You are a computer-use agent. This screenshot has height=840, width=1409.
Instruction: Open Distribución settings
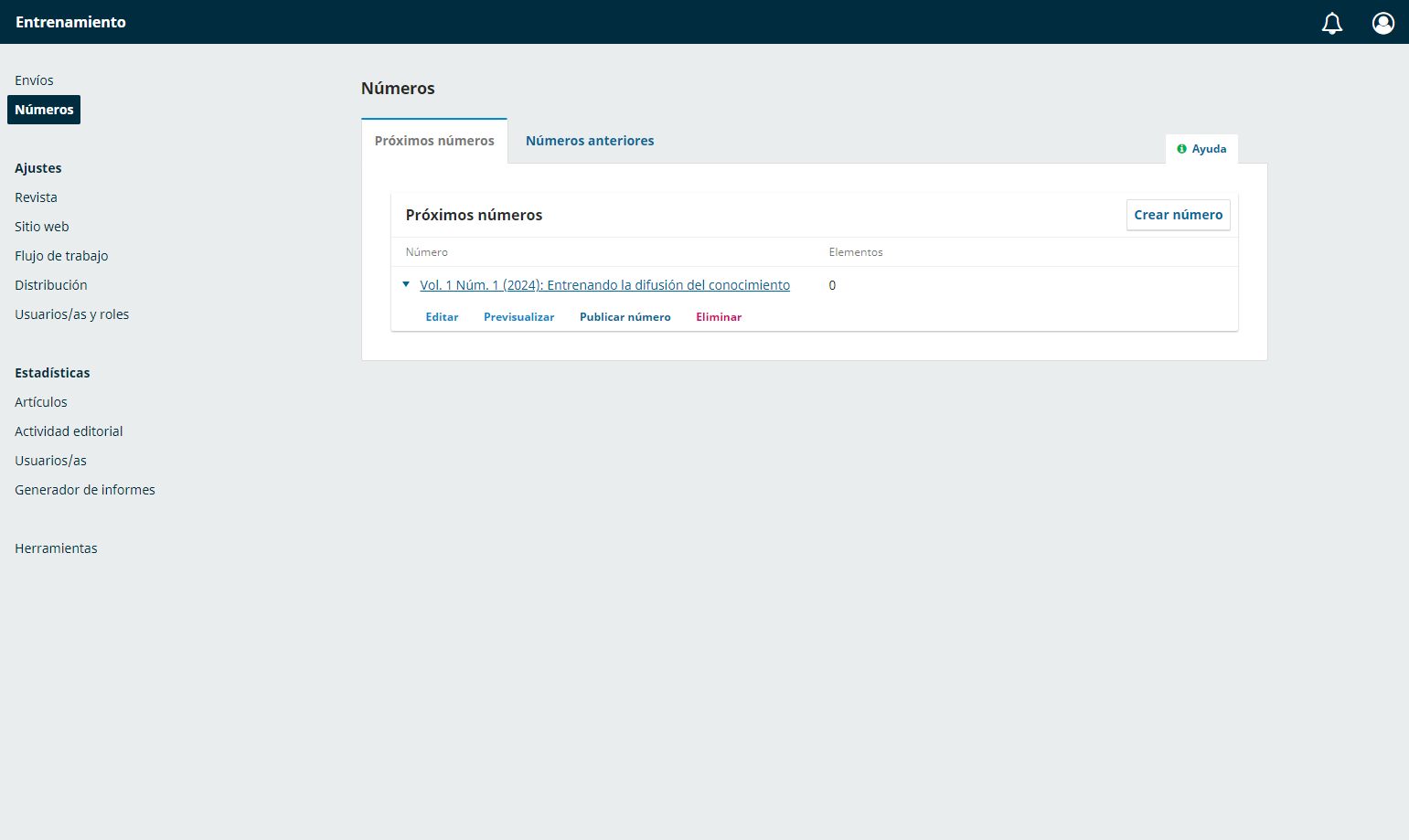point(51,285)
